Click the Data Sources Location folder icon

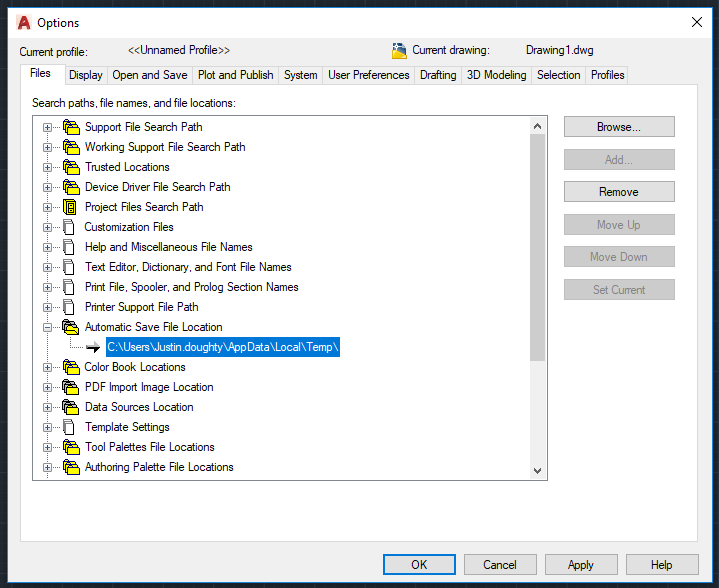71,407
